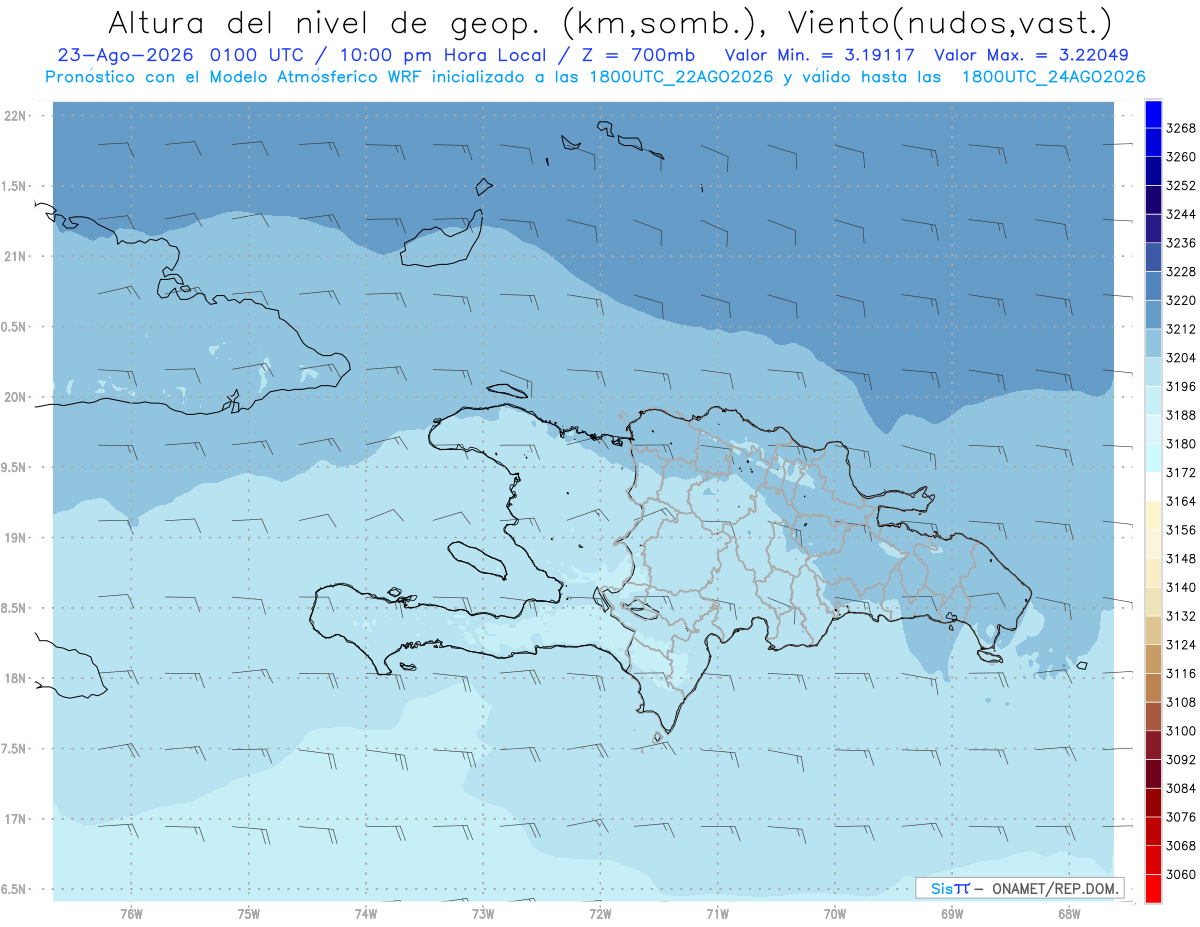The image size is (1200, 927).
Task: Click the '3124' colorbar label
Action: tap(1181, 645)
